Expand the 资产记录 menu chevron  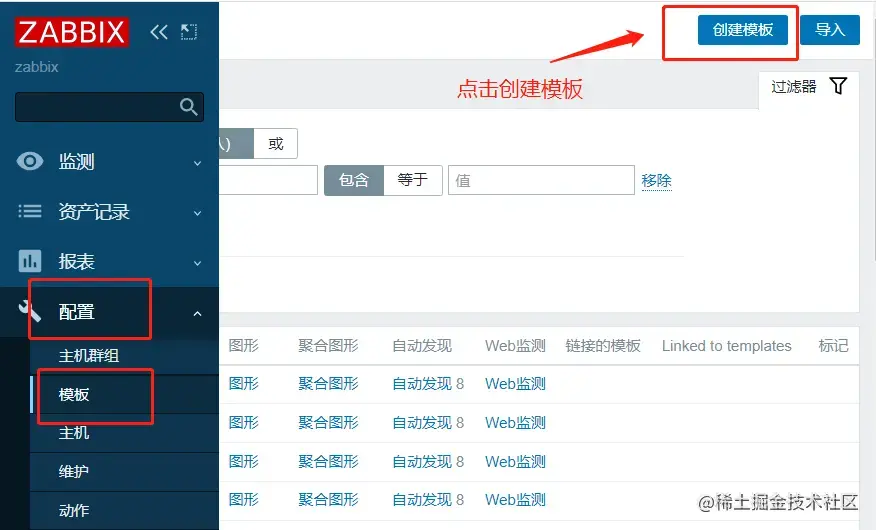coord(197,213)
